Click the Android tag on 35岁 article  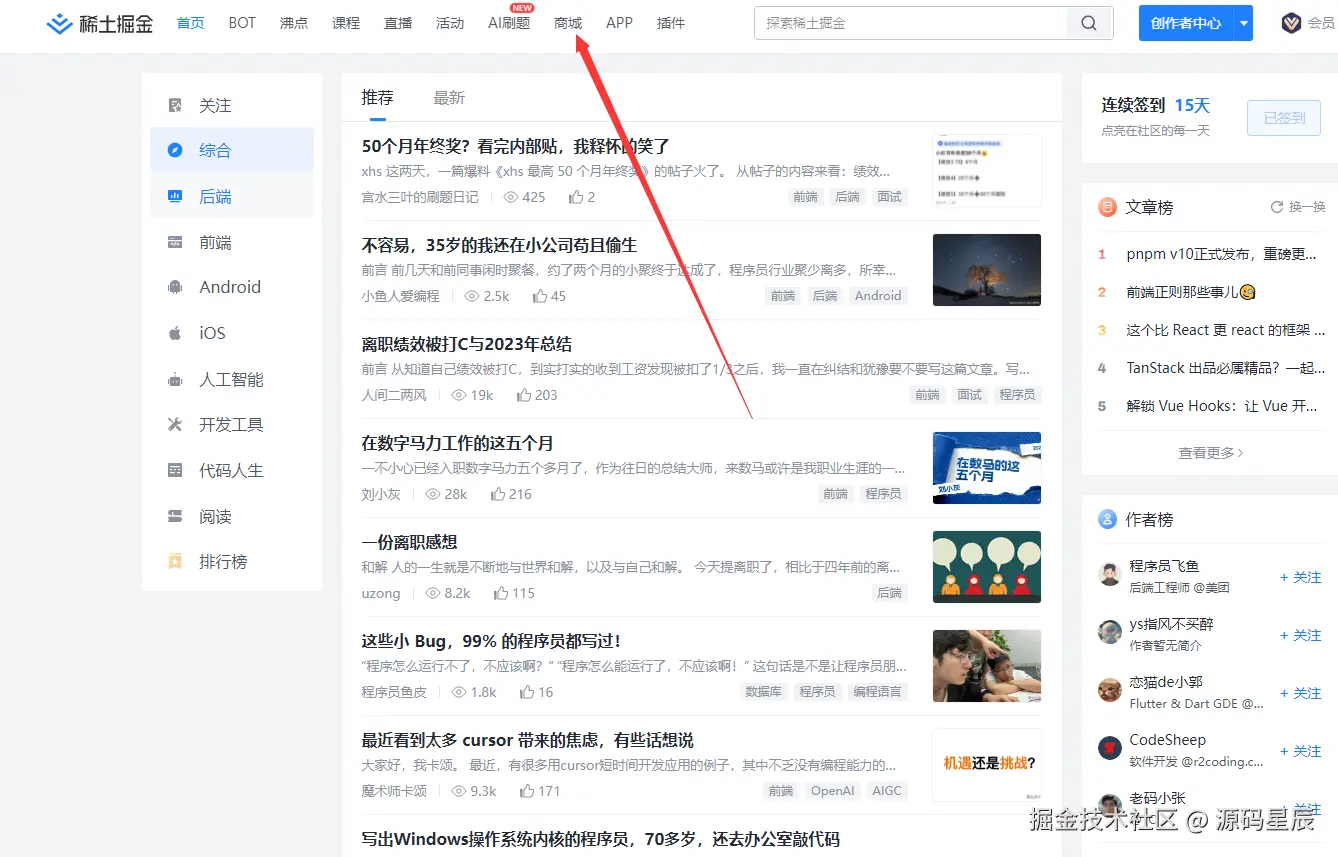[878, 296]
